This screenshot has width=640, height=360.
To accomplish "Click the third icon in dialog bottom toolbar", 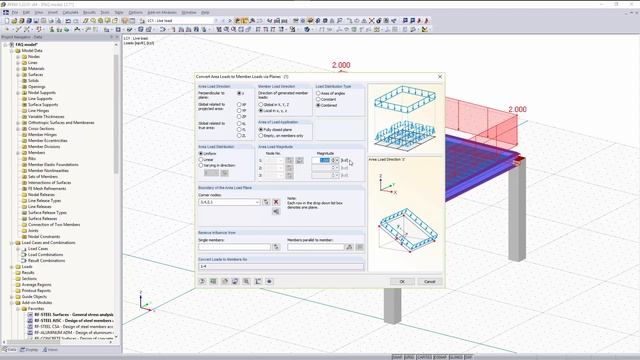I will click(224, 281).
